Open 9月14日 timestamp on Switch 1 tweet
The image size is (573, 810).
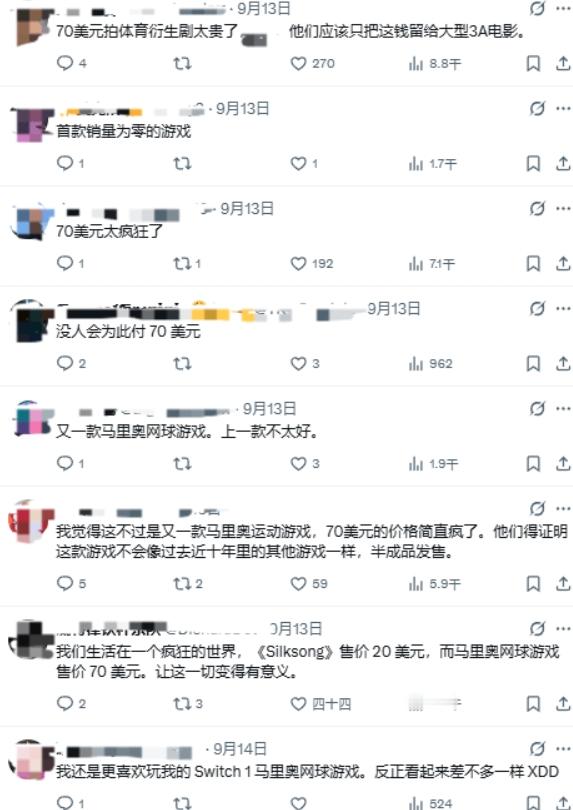pos(240,749)
